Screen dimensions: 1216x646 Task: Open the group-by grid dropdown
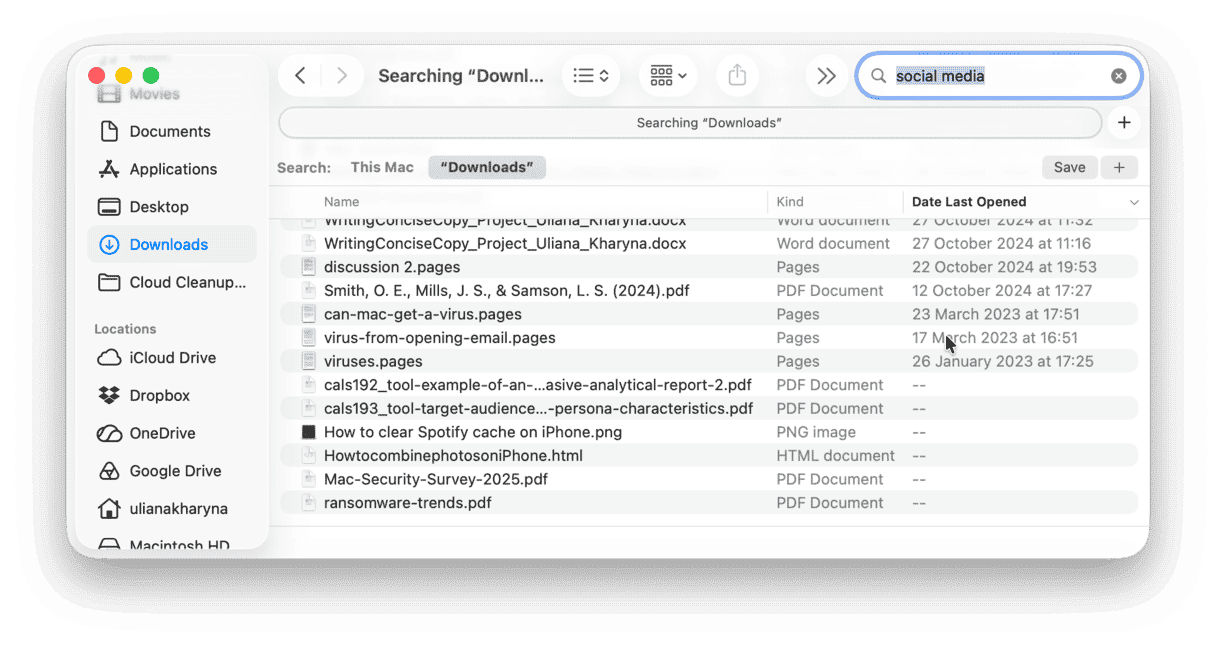pos(668,76)
